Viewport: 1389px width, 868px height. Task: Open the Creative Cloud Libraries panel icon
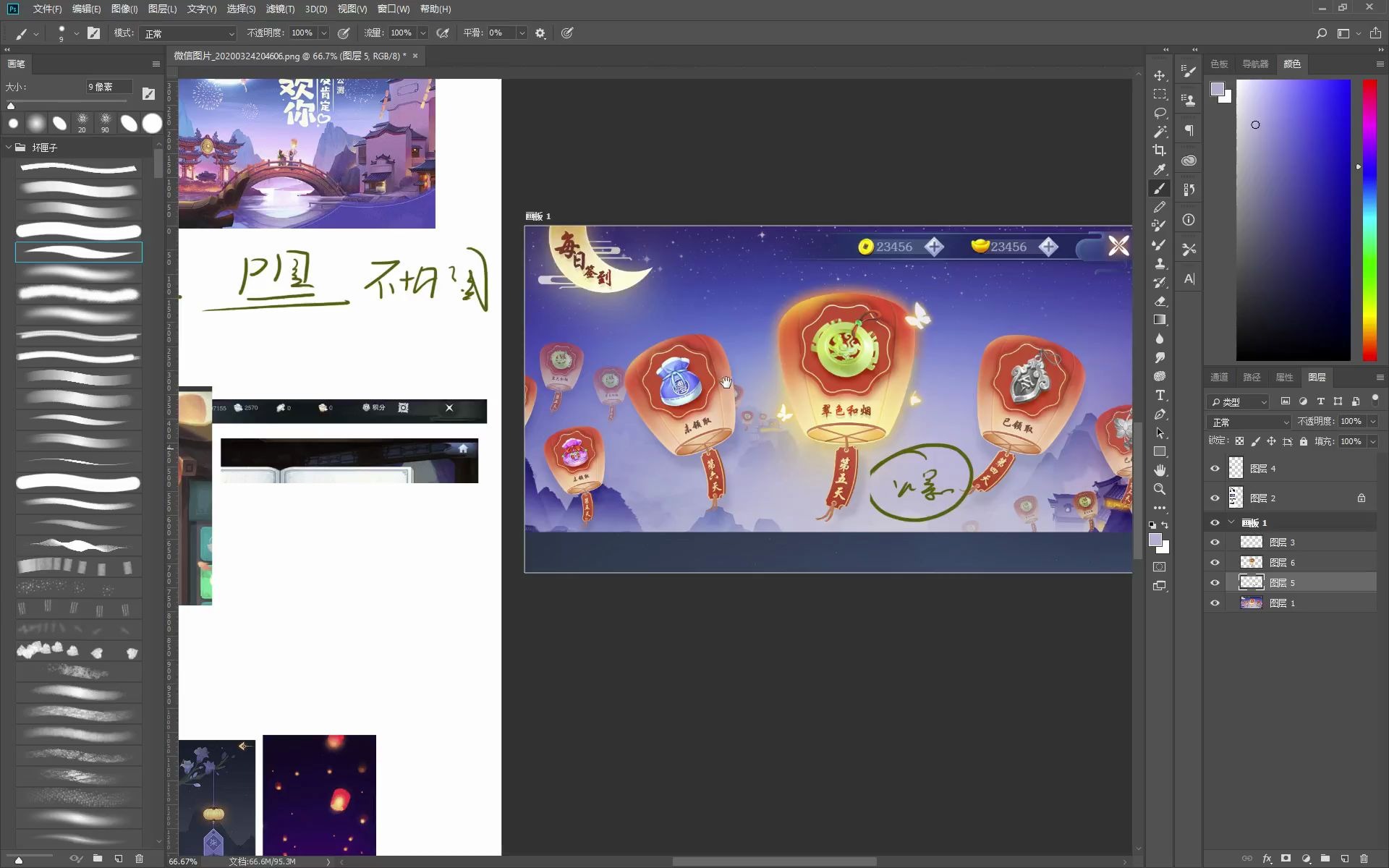(x=1189, y=160)
